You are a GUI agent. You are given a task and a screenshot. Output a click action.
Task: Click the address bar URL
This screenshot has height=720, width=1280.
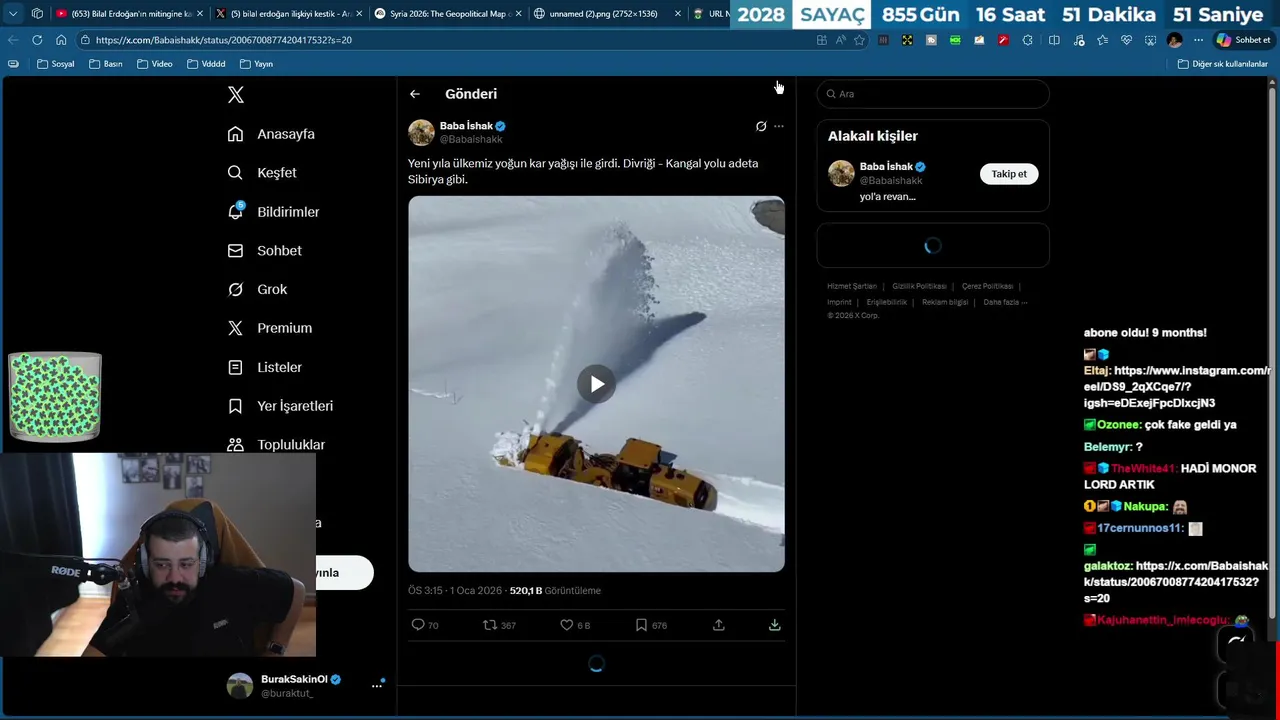click(x=224, y=40)
